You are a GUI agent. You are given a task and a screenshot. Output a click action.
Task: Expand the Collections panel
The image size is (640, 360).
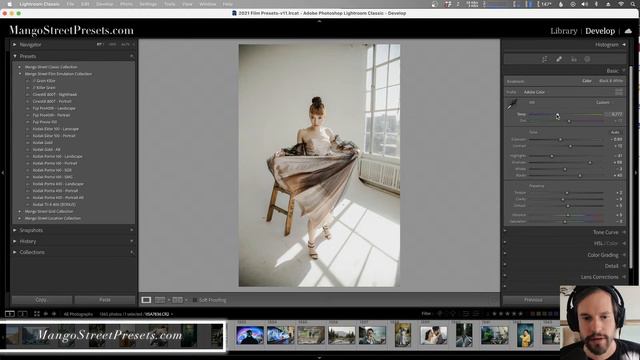click(15, 252)
